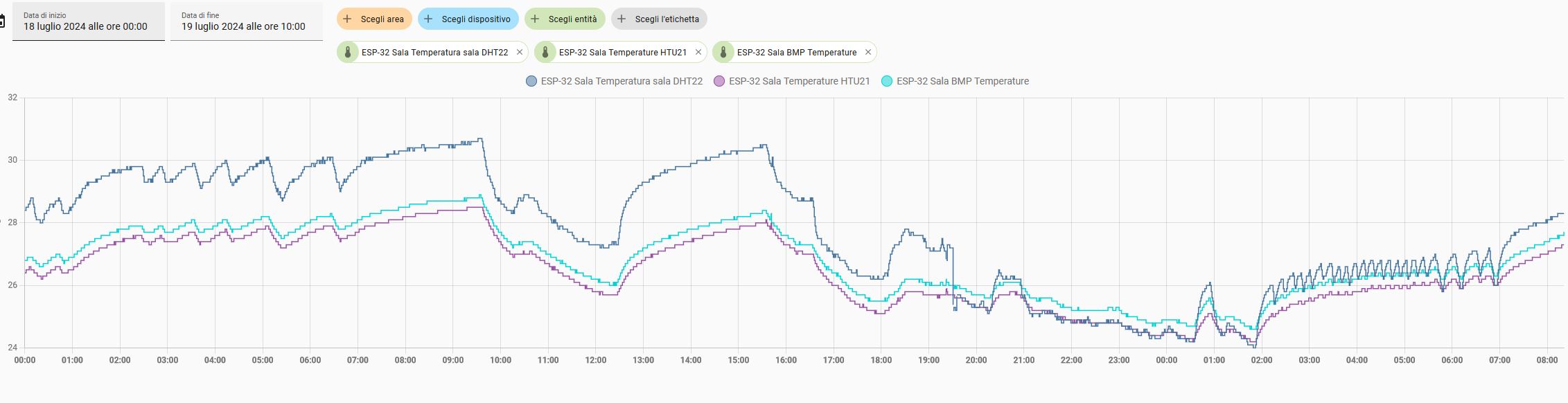
Task: Remove the ESP-32 Sala Temperature HTU21 chip
Action: point(698,52)
